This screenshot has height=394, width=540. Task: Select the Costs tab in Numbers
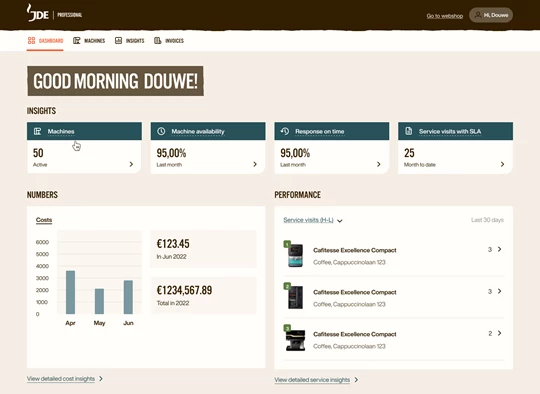coord(44,220)
